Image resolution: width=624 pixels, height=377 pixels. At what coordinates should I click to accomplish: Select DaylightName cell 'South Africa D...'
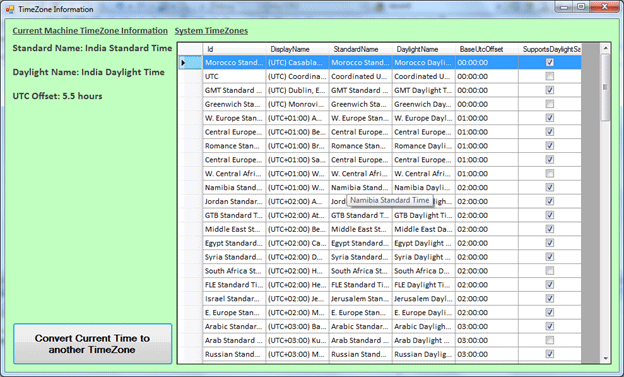pos(423,271)
